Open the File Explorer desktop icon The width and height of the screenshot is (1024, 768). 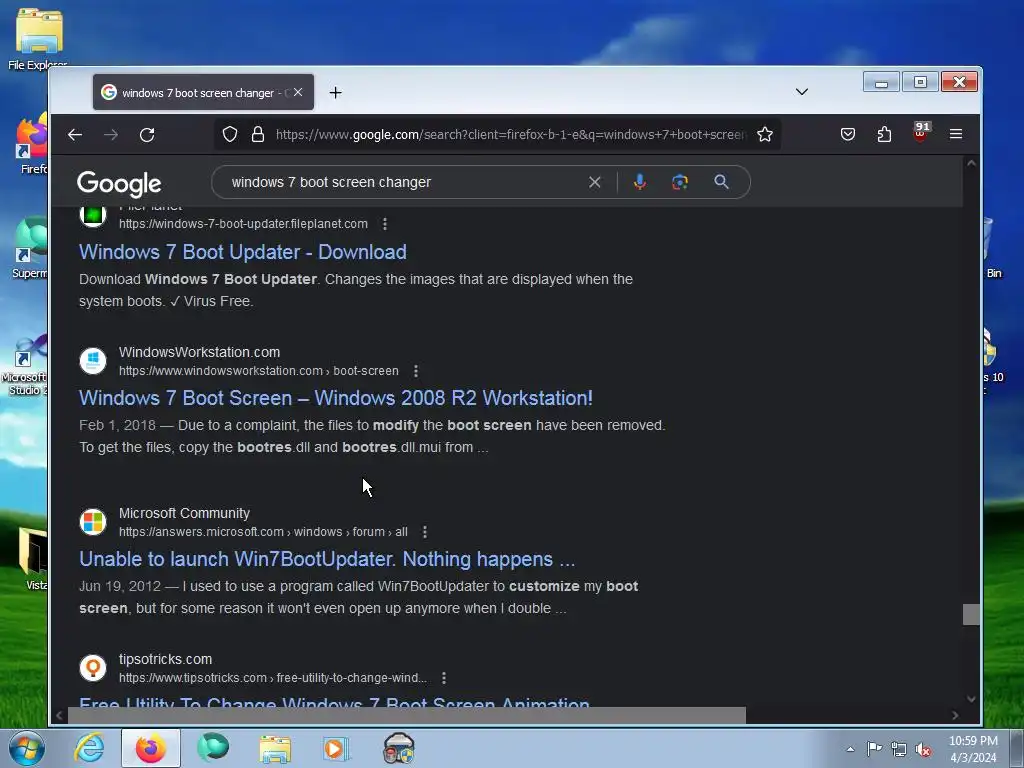[39, 39]
